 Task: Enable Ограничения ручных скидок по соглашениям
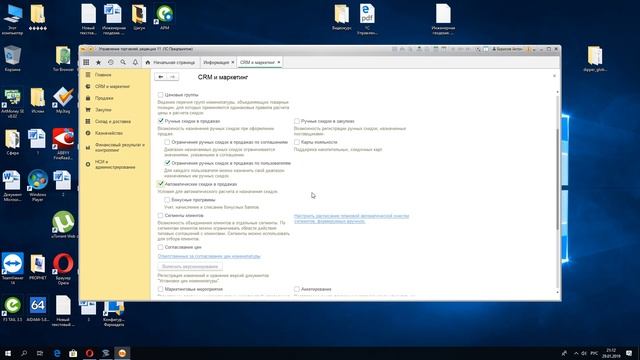point(167,142)
